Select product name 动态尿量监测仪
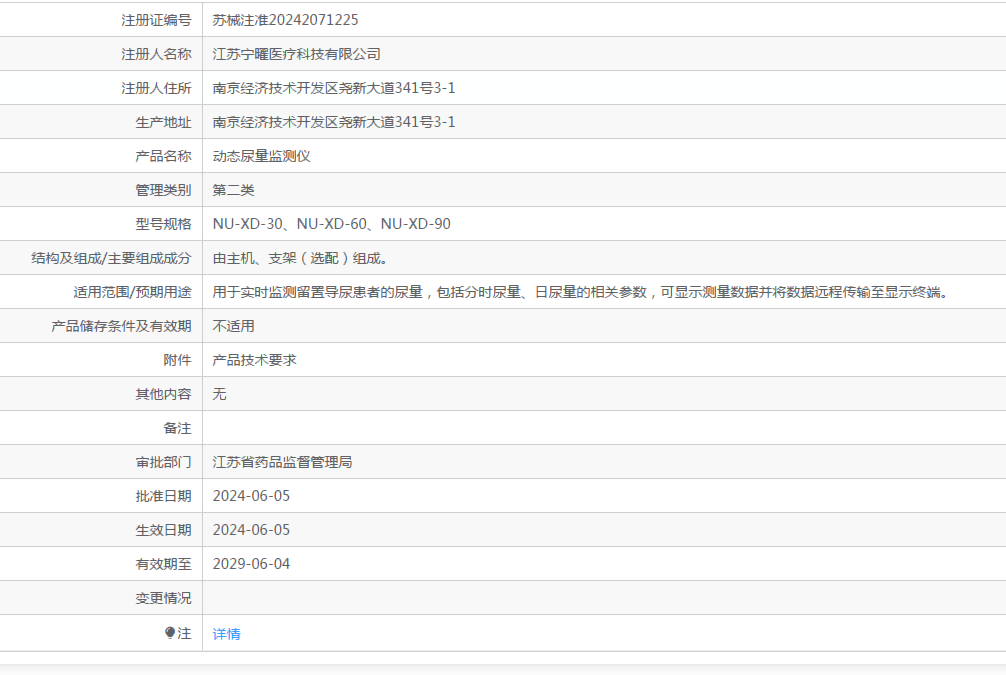 [x=261, y=156]
